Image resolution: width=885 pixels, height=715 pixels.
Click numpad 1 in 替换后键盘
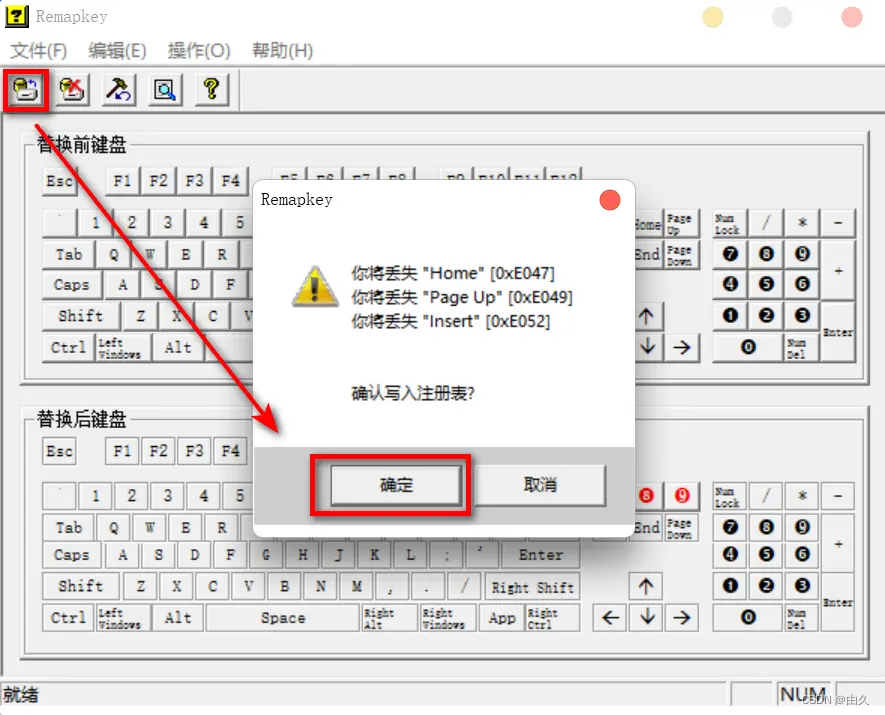tap(730, 586)
